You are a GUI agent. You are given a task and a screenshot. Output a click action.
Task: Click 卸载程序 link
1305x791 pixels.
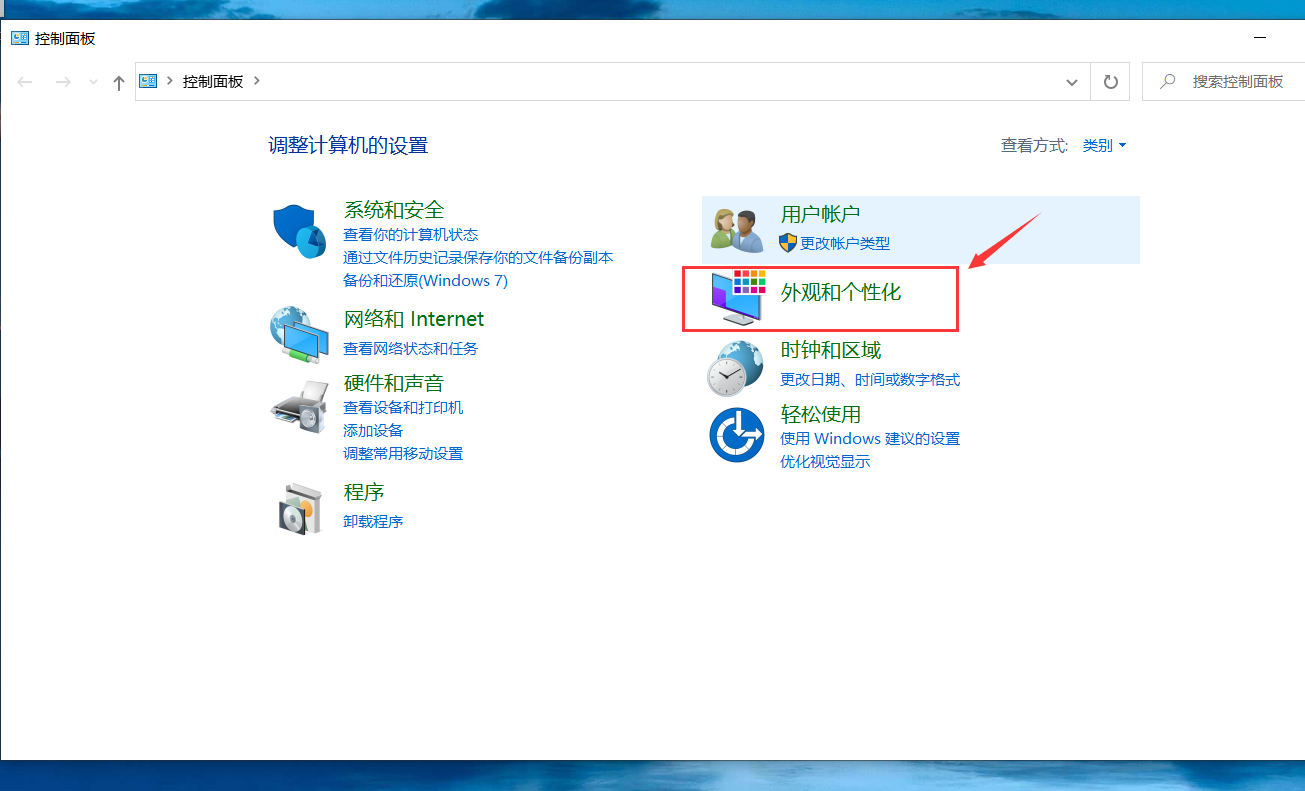pyautogui.click(x=373, y=521)
